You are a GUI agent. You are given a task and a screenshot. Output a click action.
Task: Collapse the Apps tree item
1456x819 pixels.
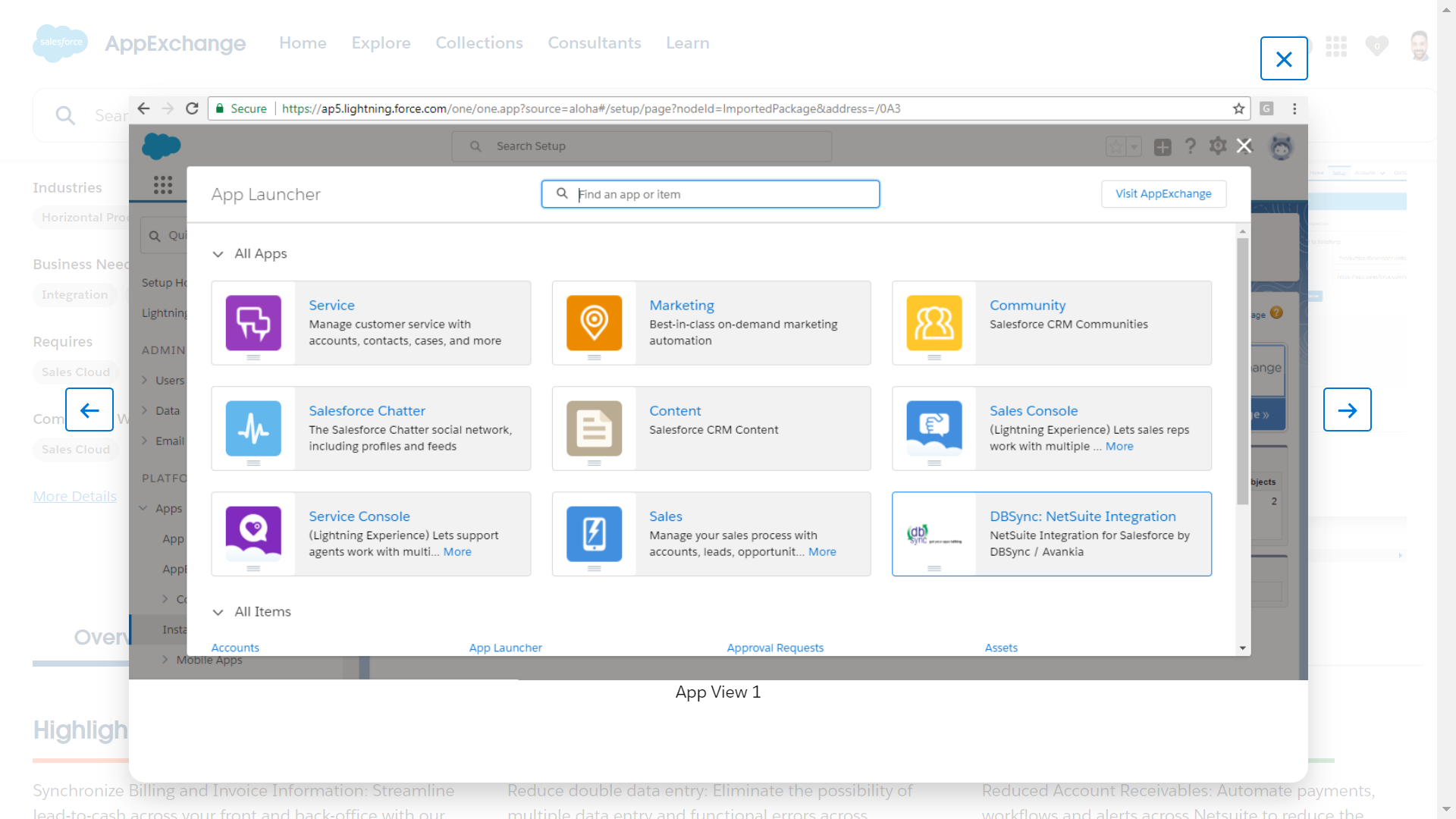tap(143, 508)
